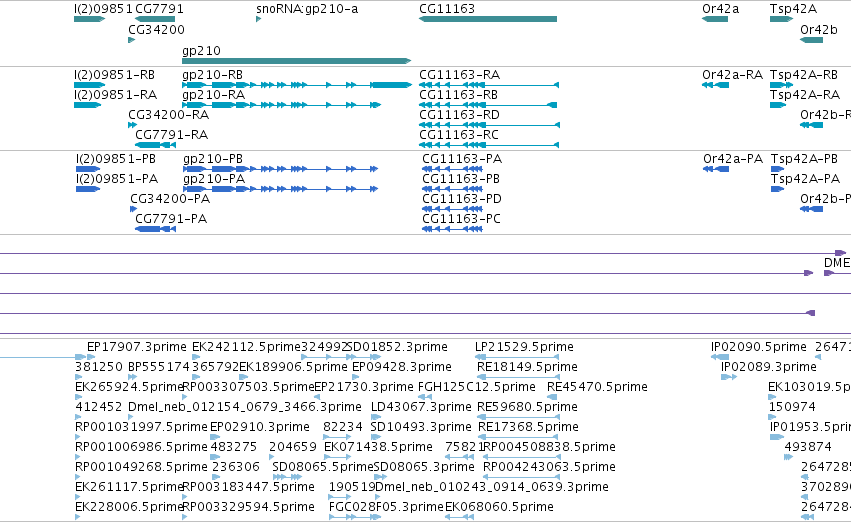Image resolution: width=851 pixels, height=522 pixels.
Task: Select the CG7791-RA transcript label
Action: click(172, 135)
